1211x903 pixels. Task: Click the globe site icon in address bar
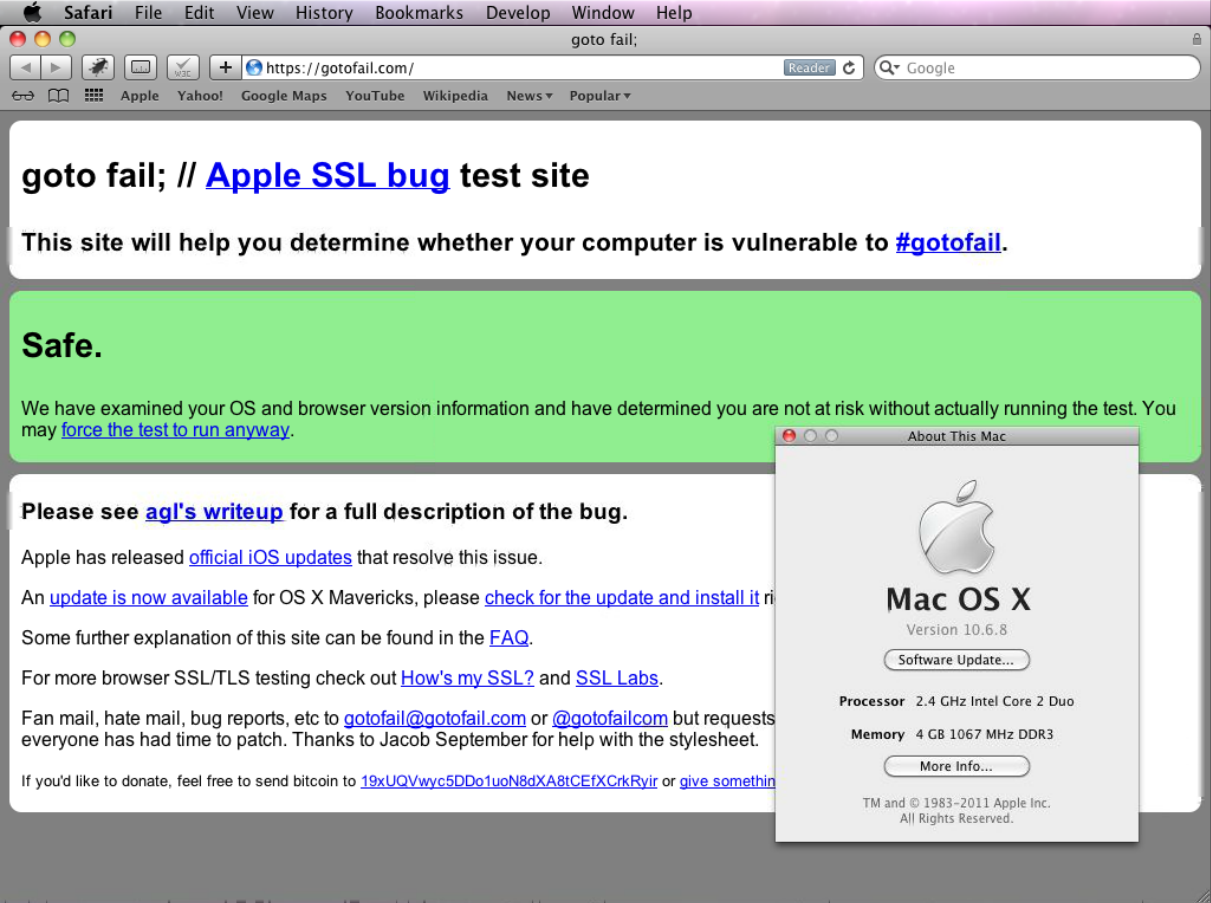(x=254, y=68)
